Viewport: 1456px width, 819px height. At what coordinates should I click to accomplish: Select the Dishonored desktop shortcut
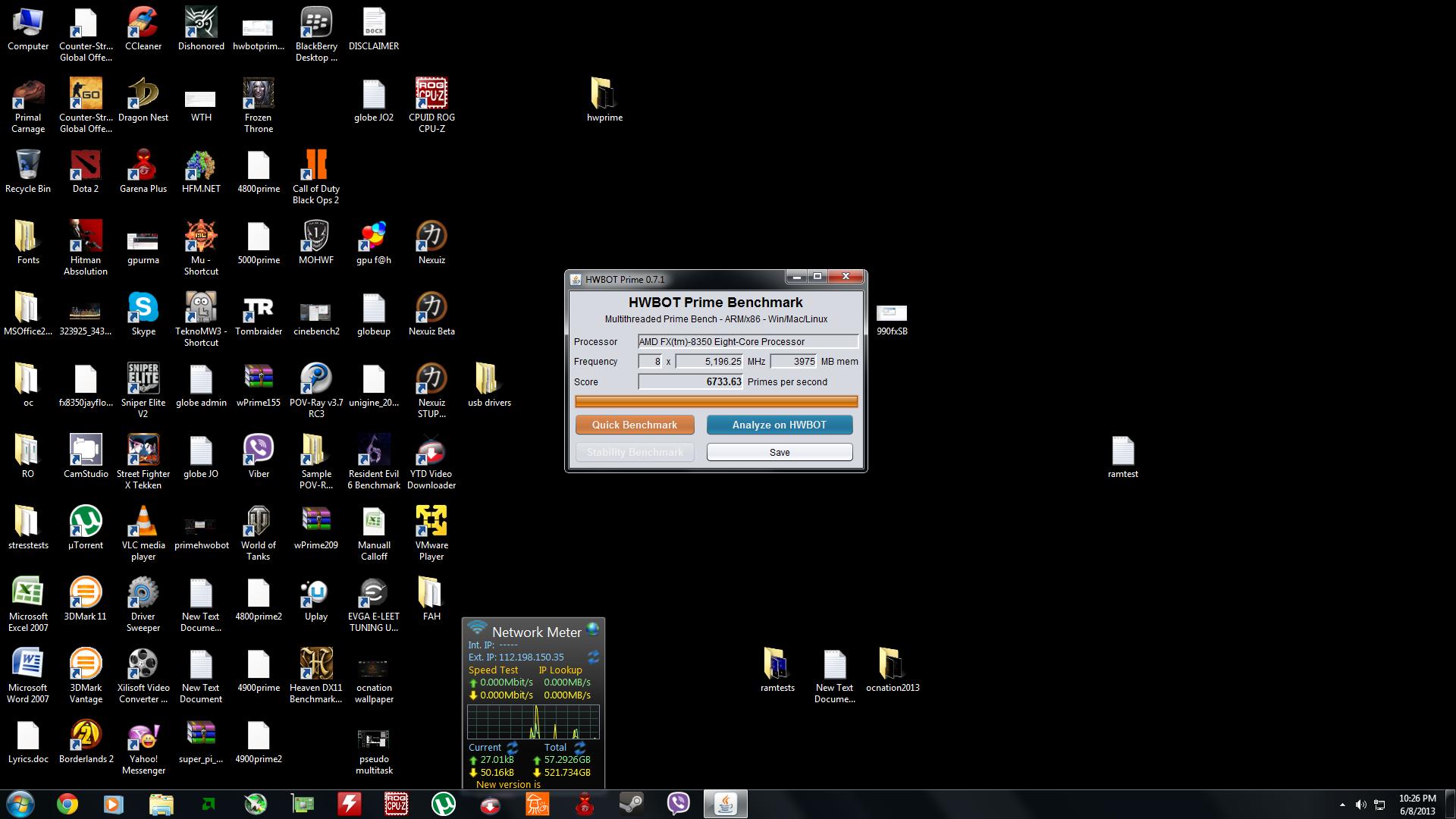(201, 30)
